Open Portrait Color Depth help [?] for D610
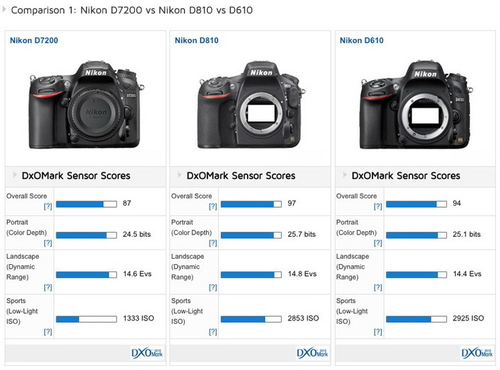The image size is (500, 370). click(x=378, y=243)
